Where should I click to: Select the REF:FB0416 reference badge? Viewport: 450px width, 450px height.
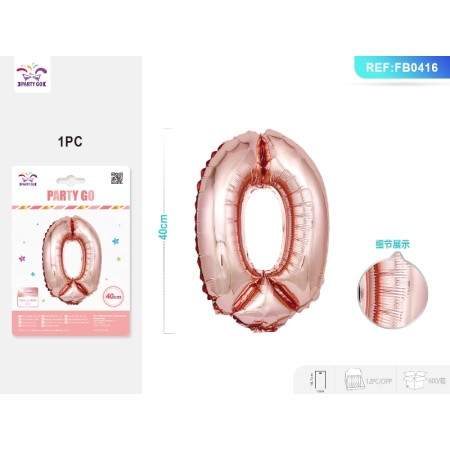[x=402, y=67]
